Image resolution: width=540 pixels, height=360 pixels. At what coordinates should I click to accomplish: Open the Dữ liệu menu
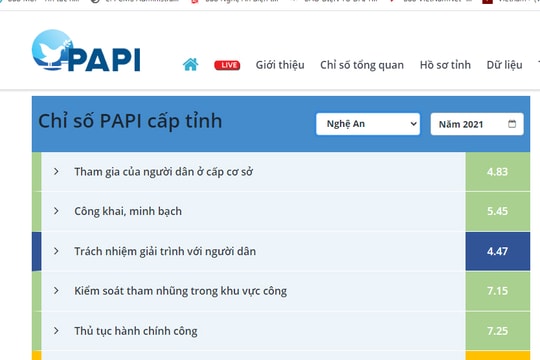coord(505,65)
